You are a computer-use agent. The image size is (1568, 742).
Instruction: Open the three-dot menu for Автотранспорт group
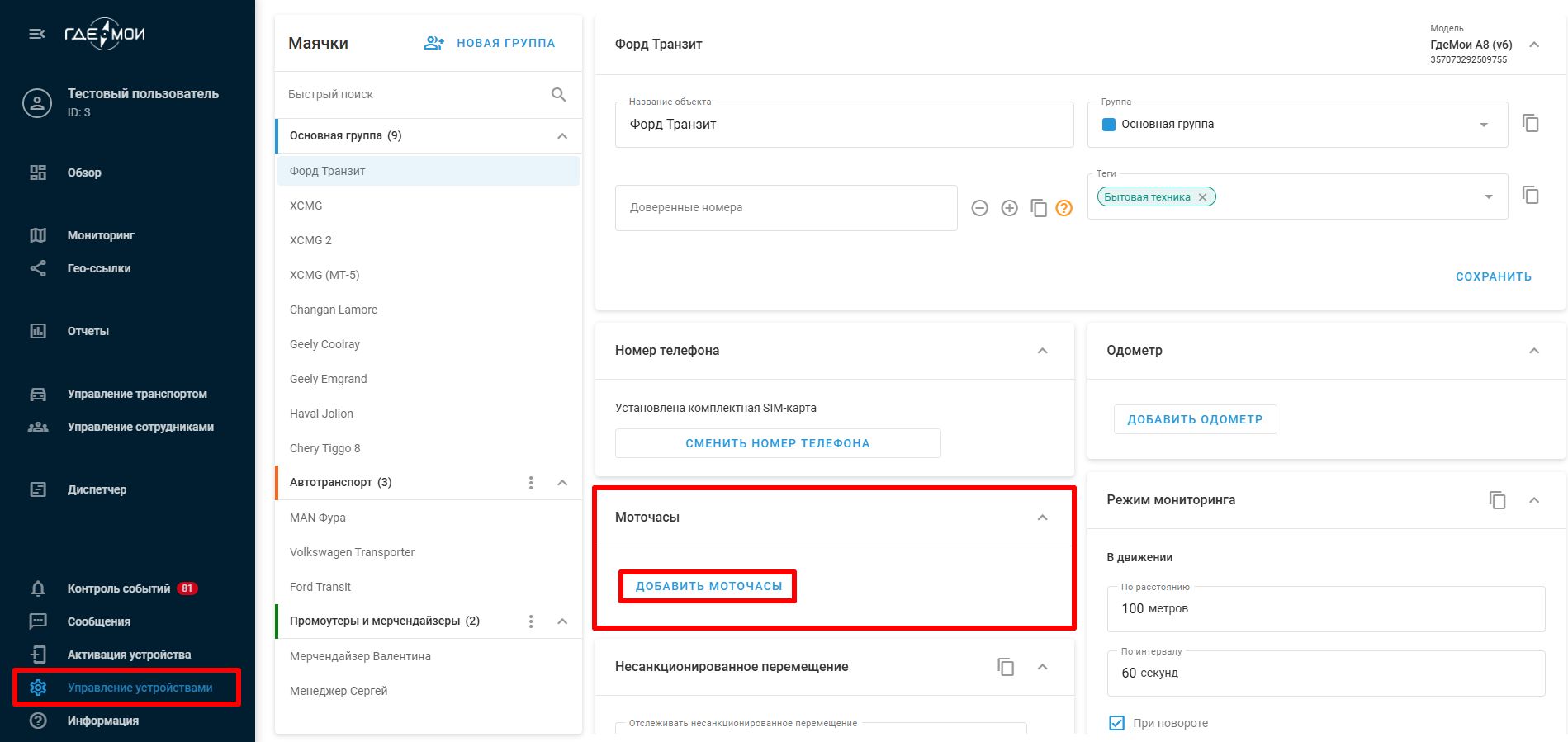pyautogui.click(x=531, y=483)
